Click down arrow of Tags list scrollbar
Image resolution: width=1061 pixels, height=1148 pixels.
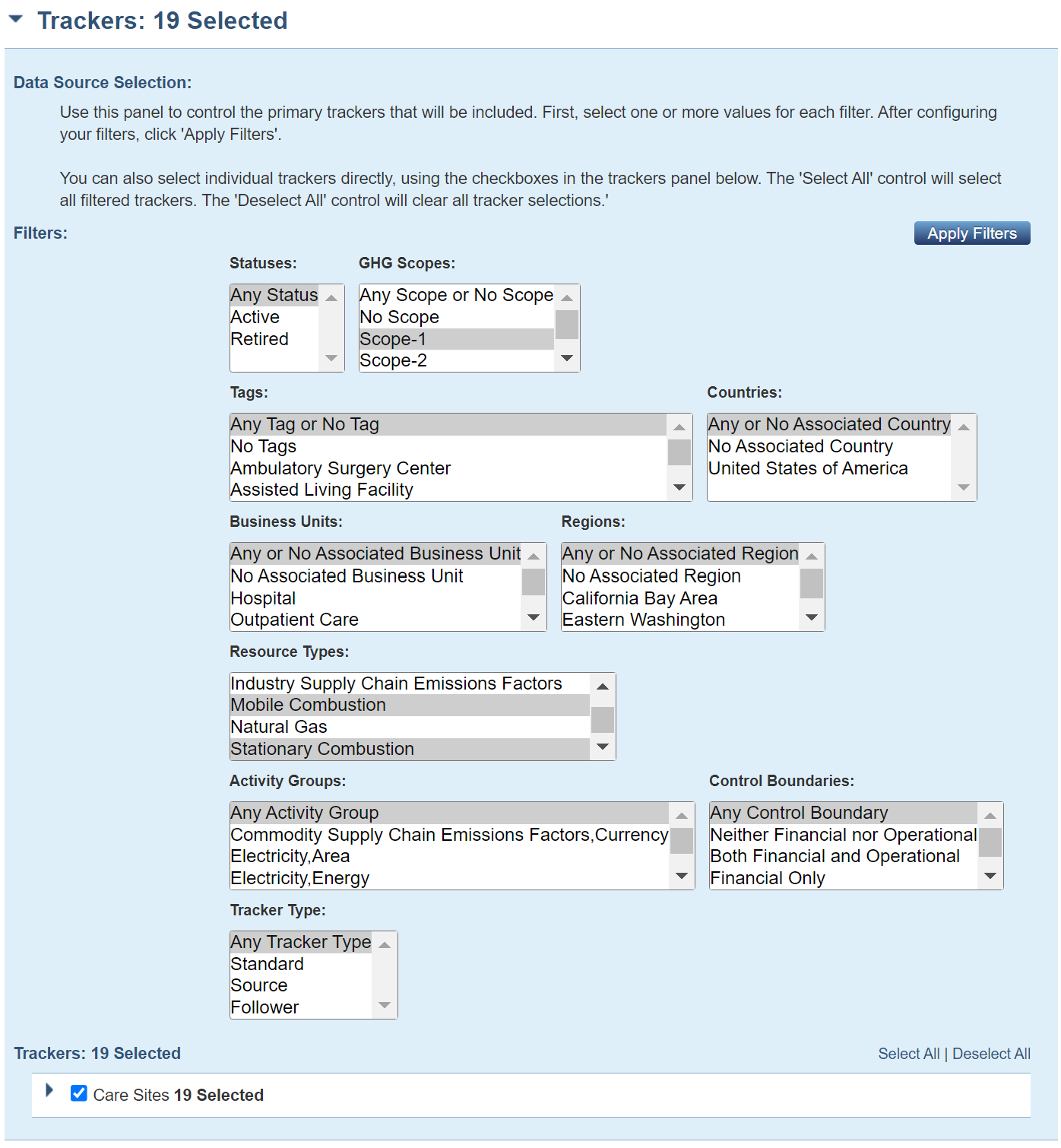(679, 487)
